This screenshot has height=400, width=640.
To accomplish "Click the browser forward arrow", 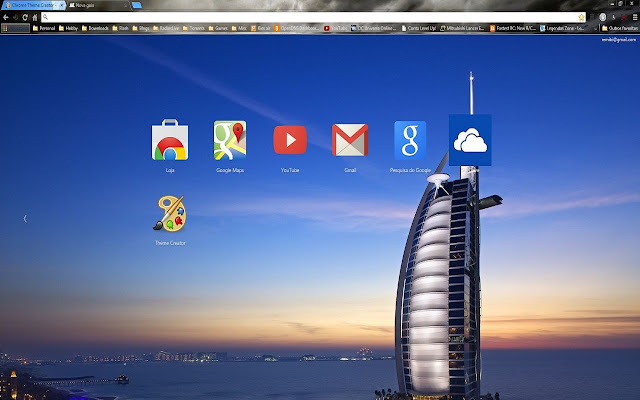I will click(16, 17).
